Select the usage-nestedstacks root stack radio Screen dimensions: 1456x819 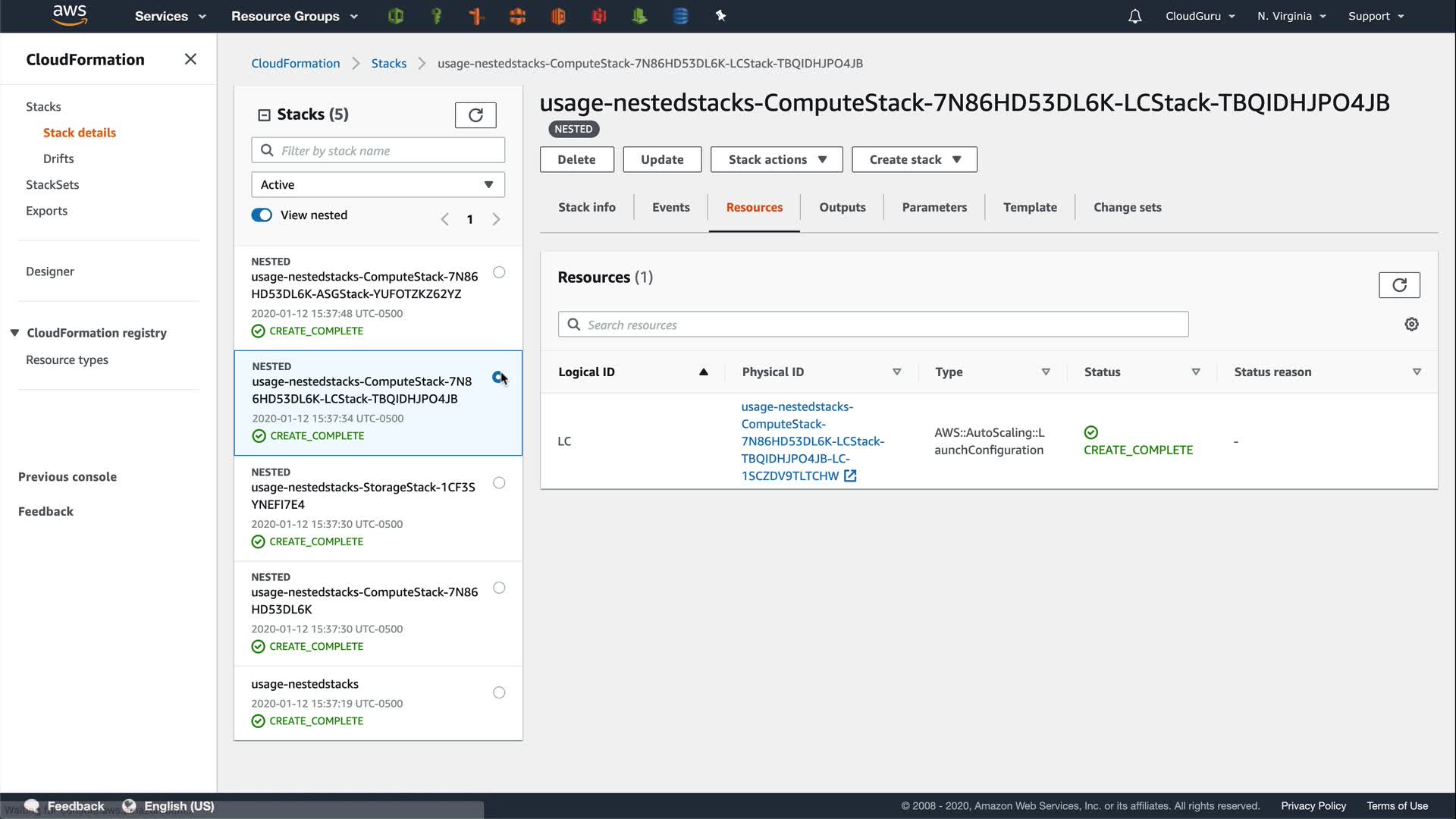(x=499, y=692)
